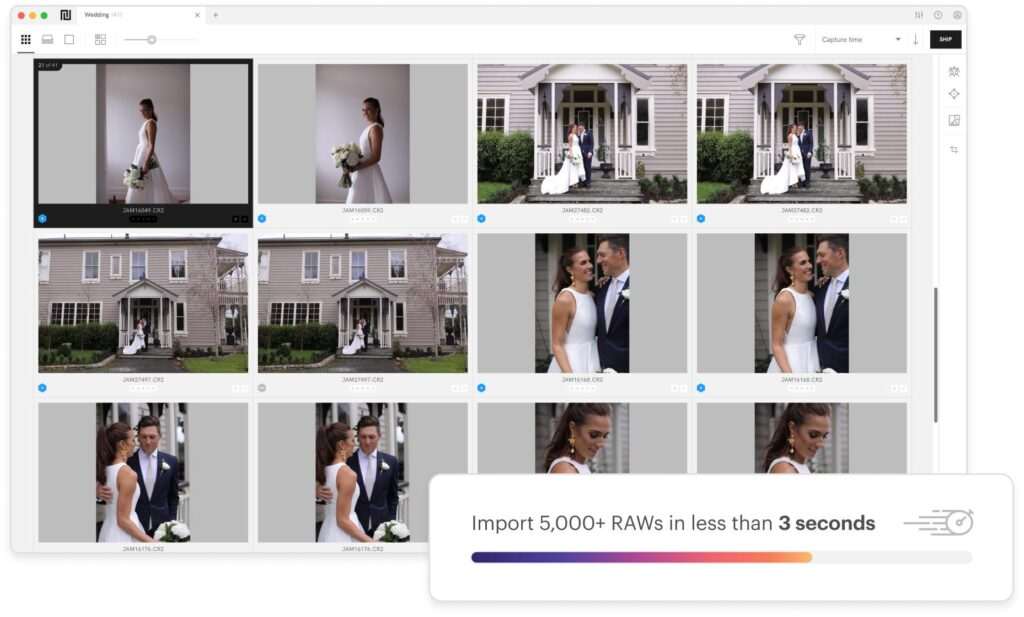Open the focus assessment diamond icon

coord(954,94)
